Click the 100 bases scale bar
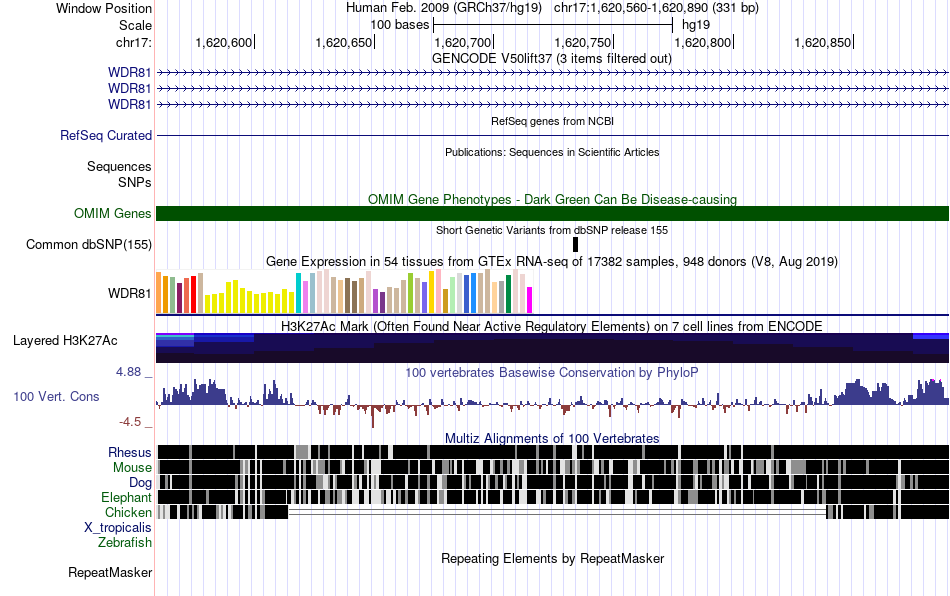This screenshot has width=950, height=596. [x=553, y=25]
